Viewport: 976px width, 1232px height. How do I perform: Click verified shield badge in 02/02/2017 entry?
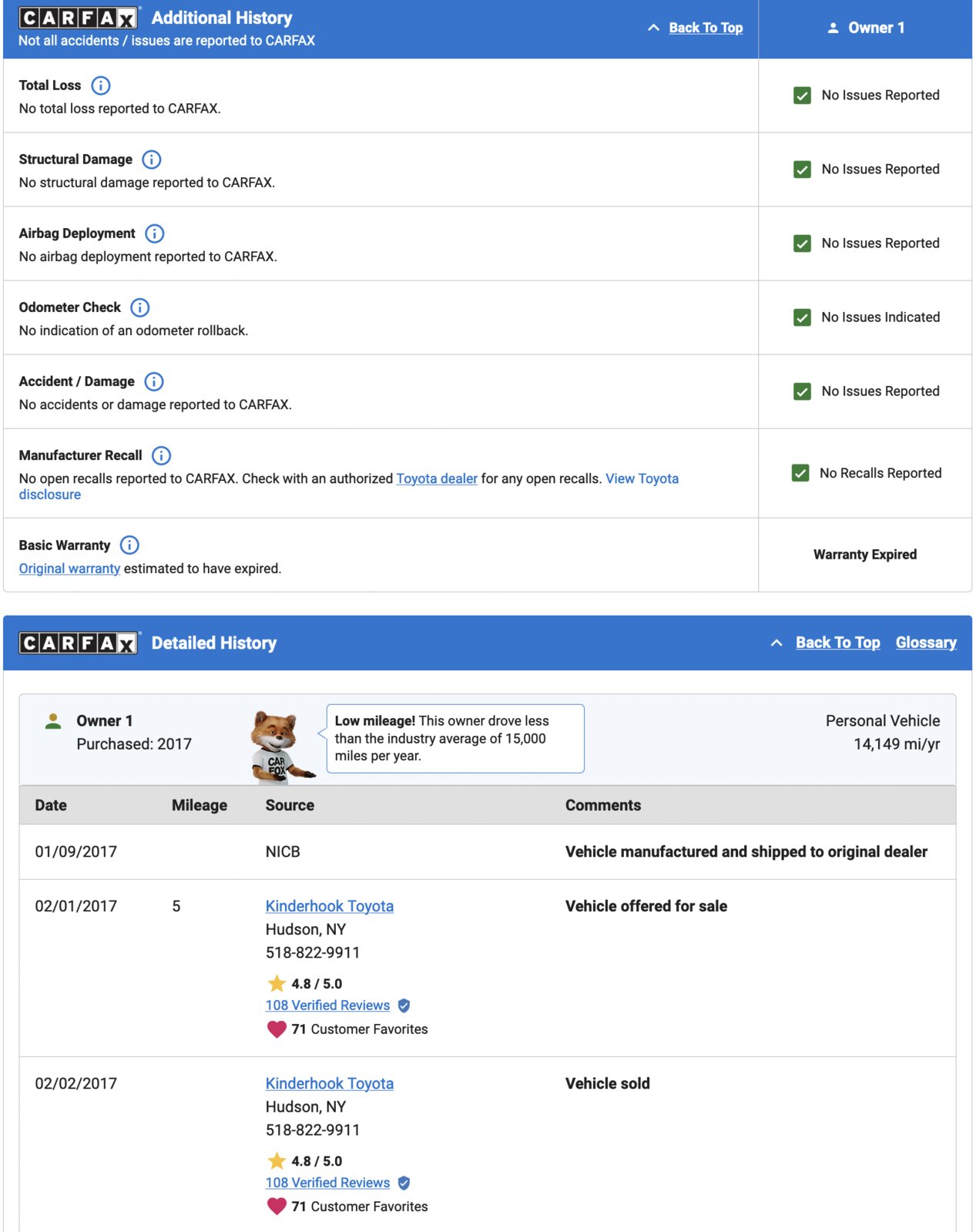click(x=404, y=1183)
